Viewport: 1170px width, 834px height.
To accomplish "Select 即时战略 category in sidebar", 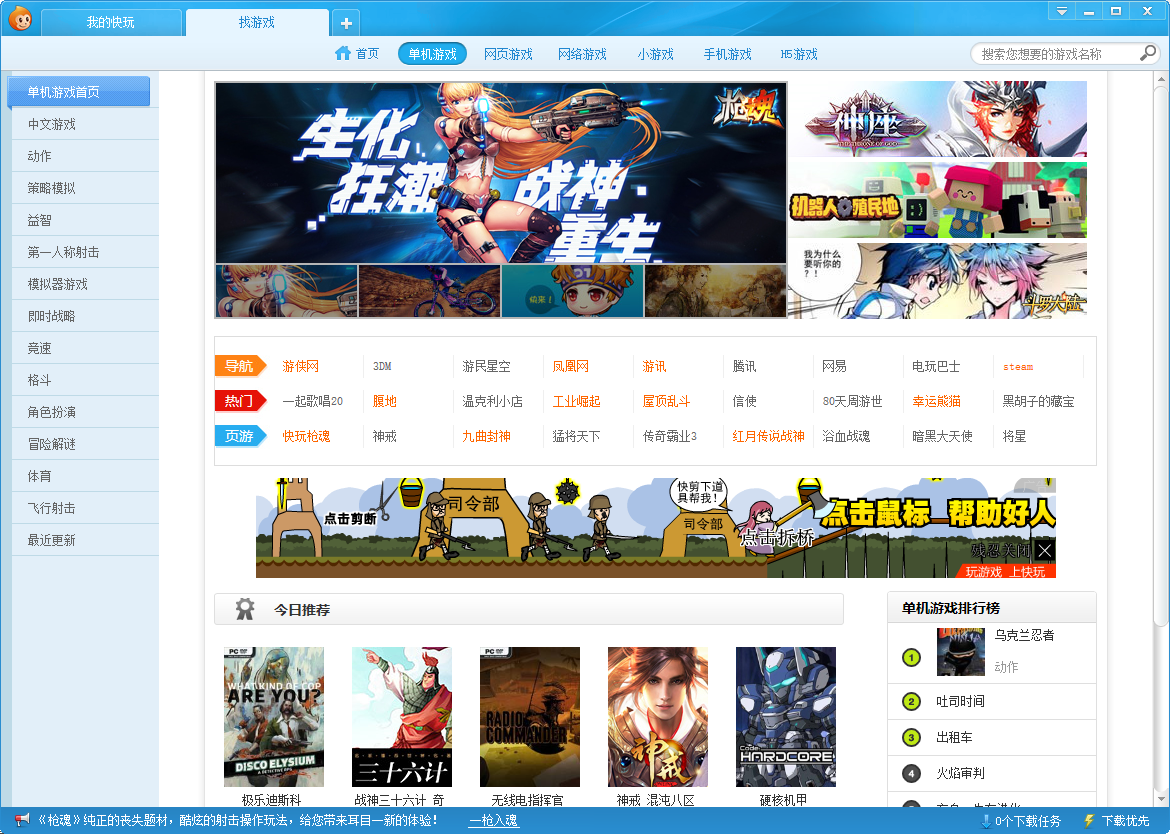I will pos(85,316).
